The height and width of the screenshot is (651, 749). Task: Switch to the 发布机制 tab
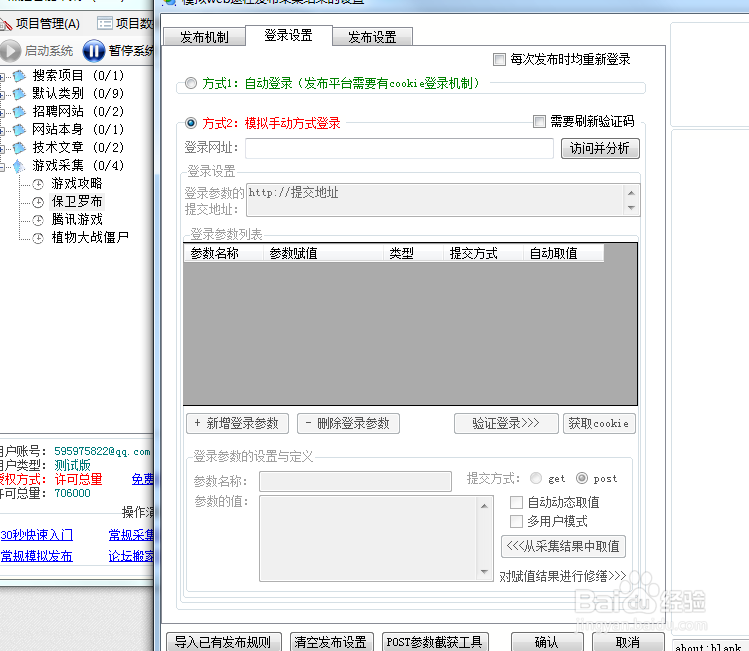[x=204, y=37]
